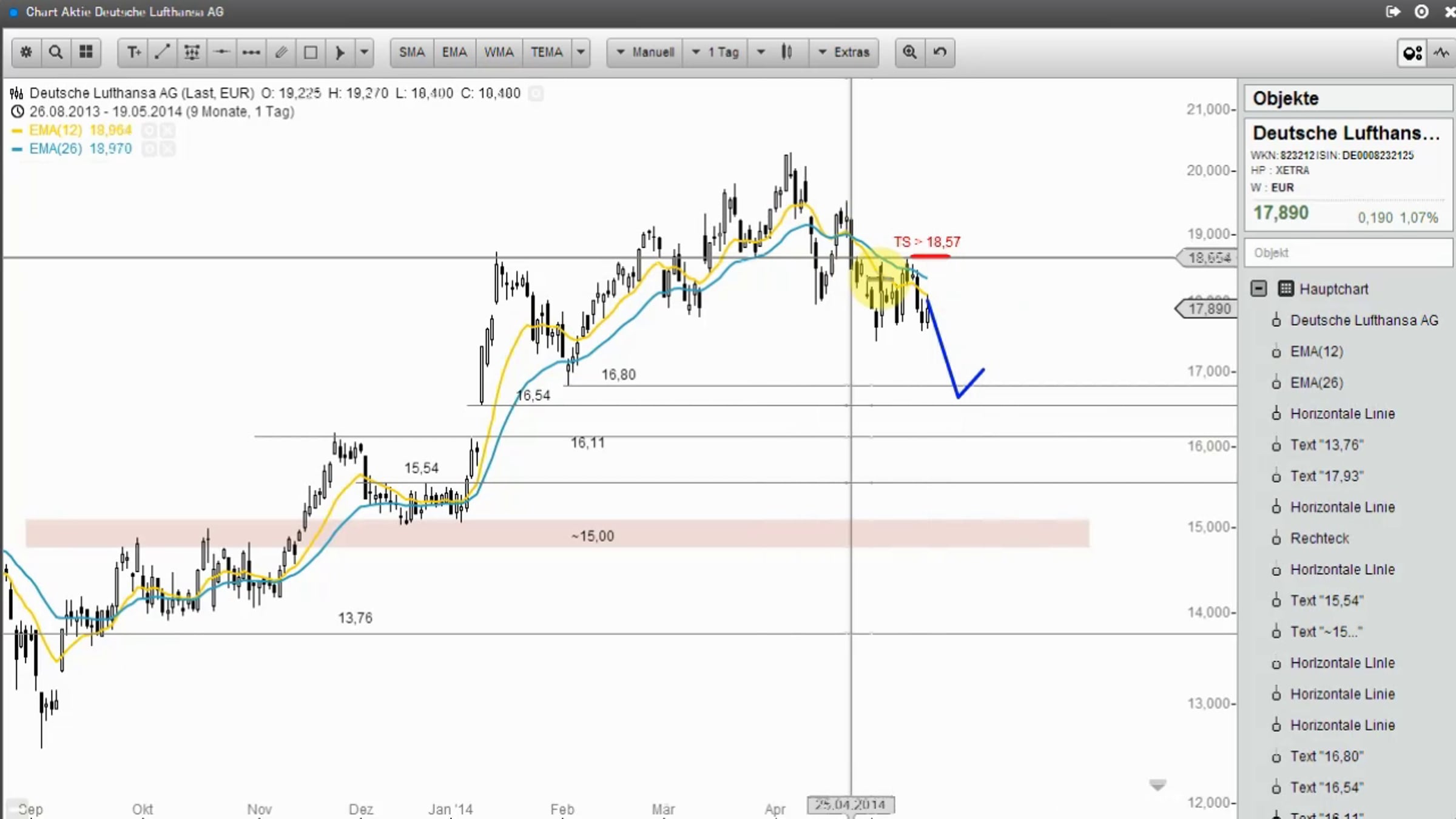
Task: Open the Extras menu
Action: point(844,52)
